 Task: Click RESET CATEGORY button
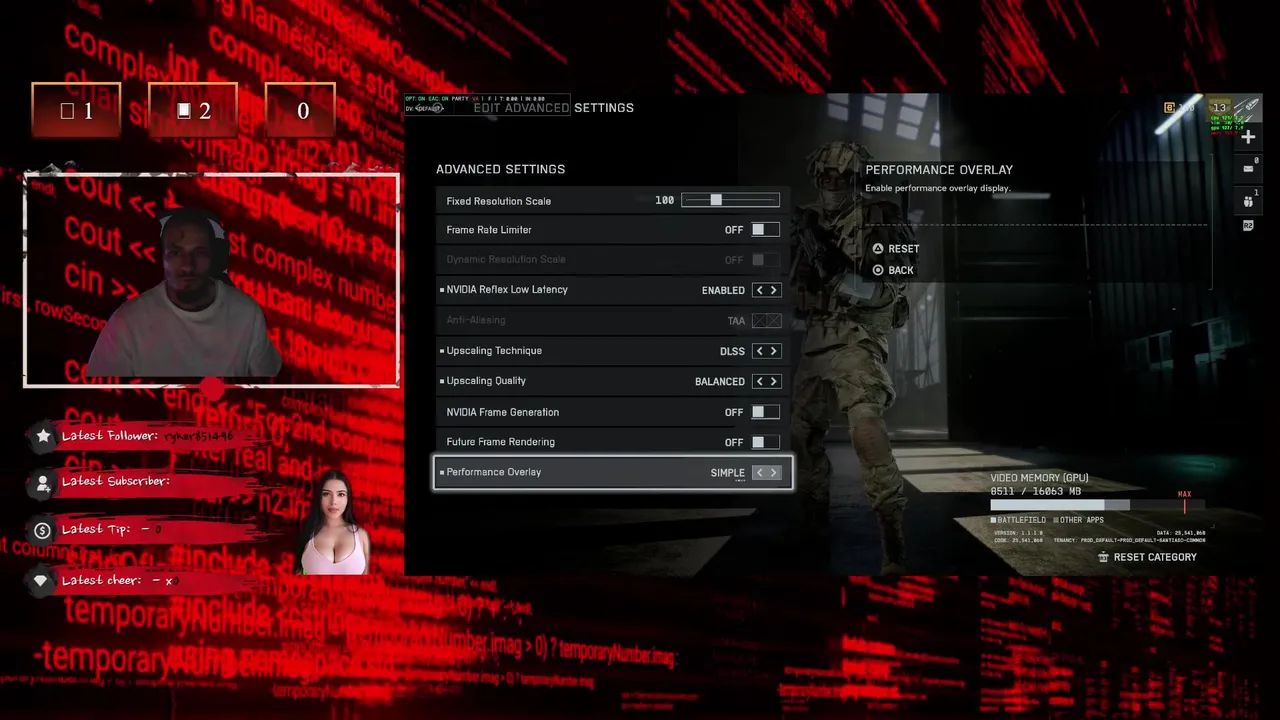click(1146, 557)
